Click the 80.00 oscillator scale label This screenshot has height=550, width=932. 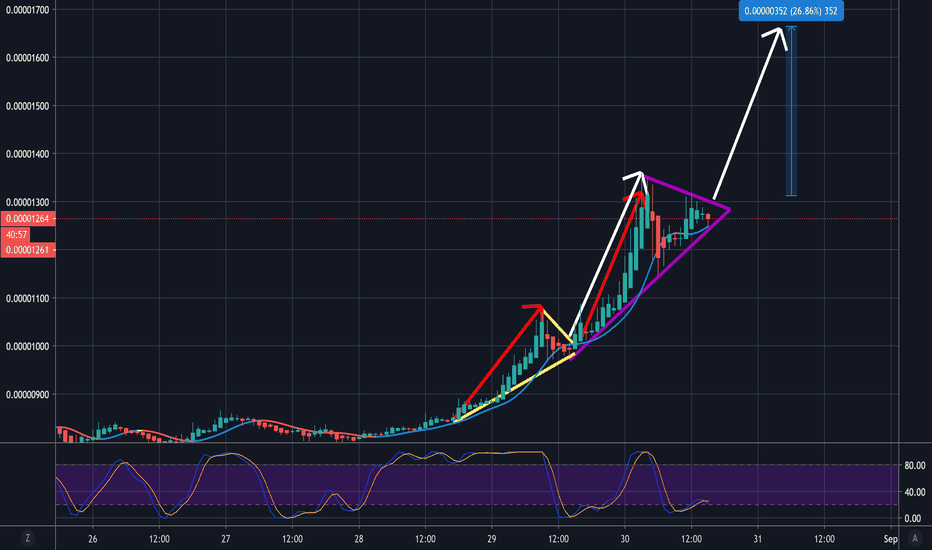(x=915, y=465)
